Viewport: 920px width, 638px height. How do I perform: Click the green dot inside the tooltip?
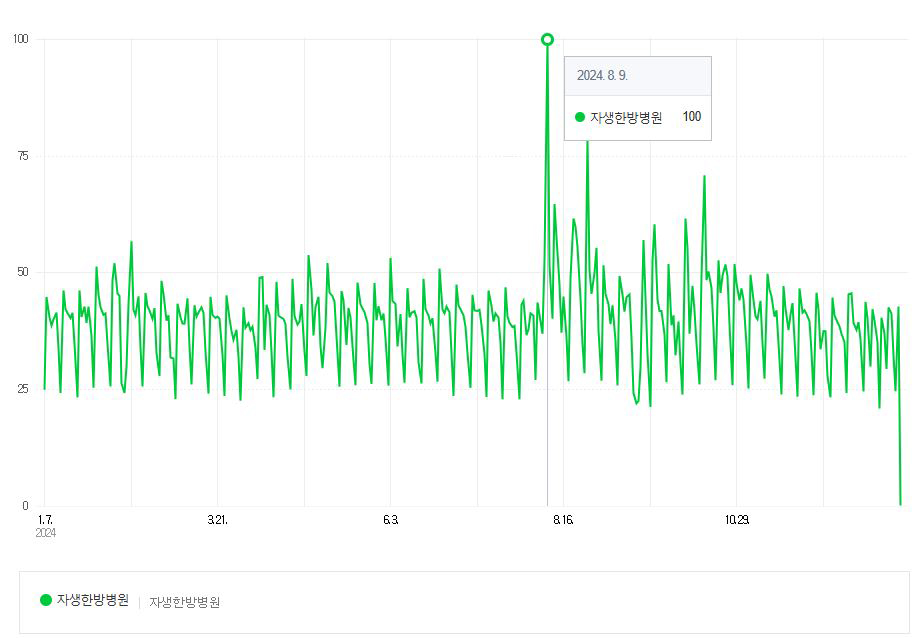580,117
